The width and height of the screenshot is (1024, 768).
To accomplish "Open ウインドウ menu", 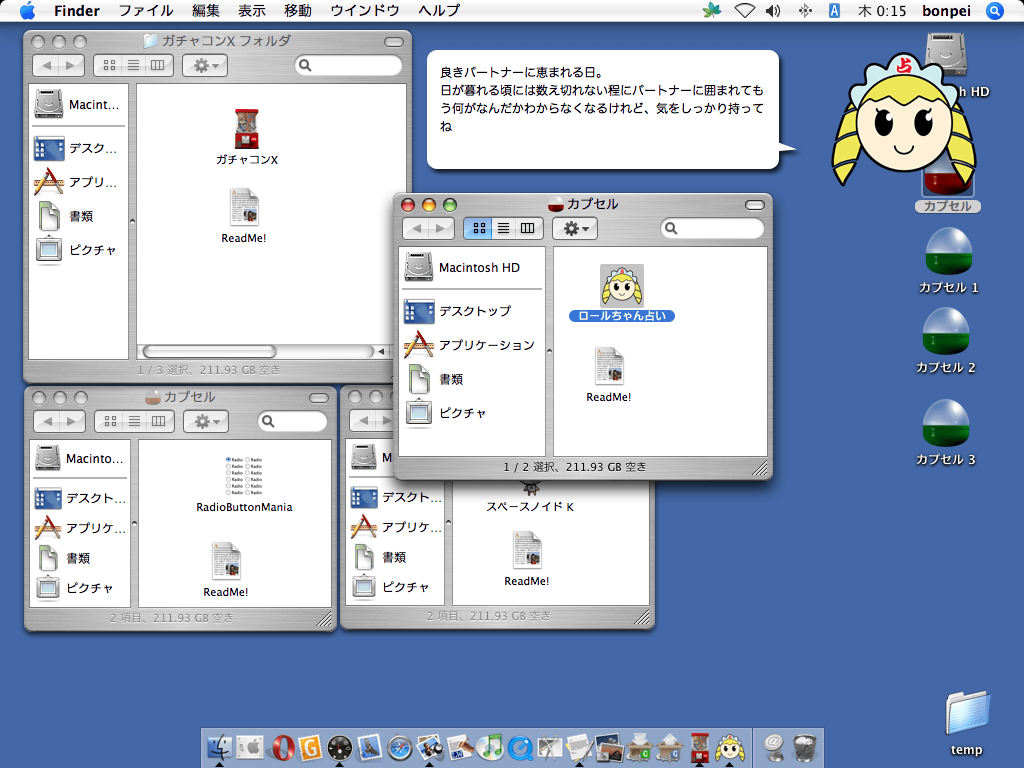I will tap(364, 10).
